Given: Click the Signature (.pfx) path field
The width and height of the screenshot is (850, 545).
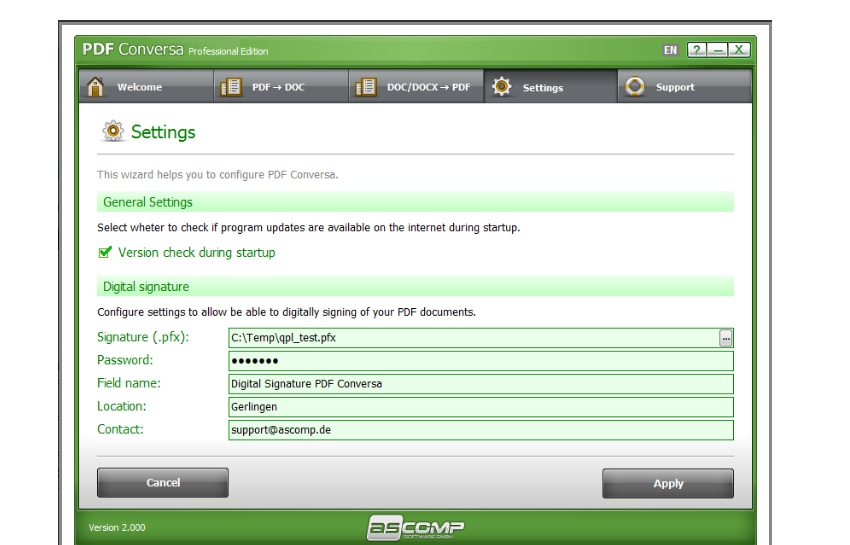Looking at the screenshot, I should click(x=473, y=338).
